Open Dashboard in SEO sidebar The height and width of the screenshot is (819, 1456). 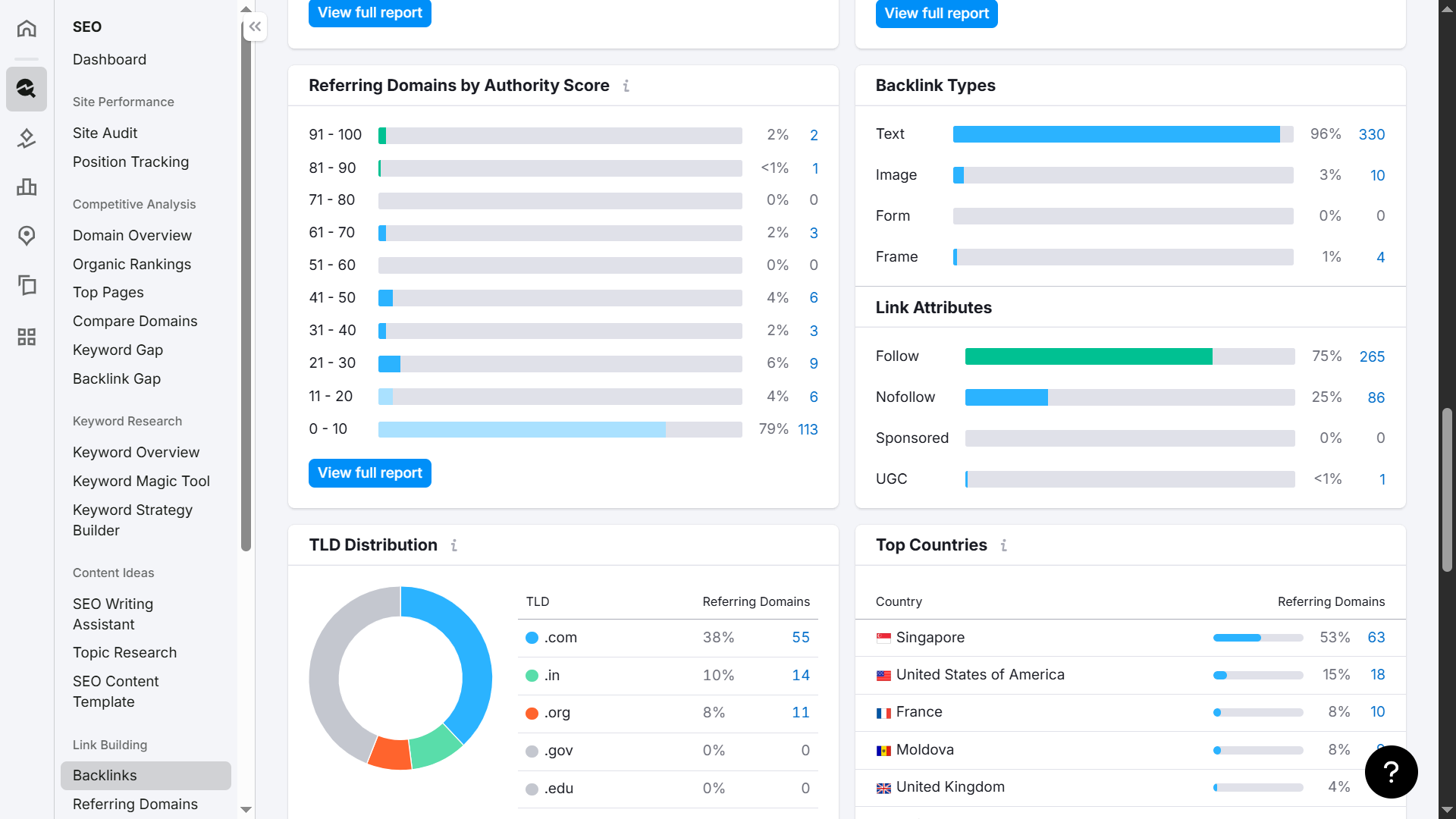point(110,59)
